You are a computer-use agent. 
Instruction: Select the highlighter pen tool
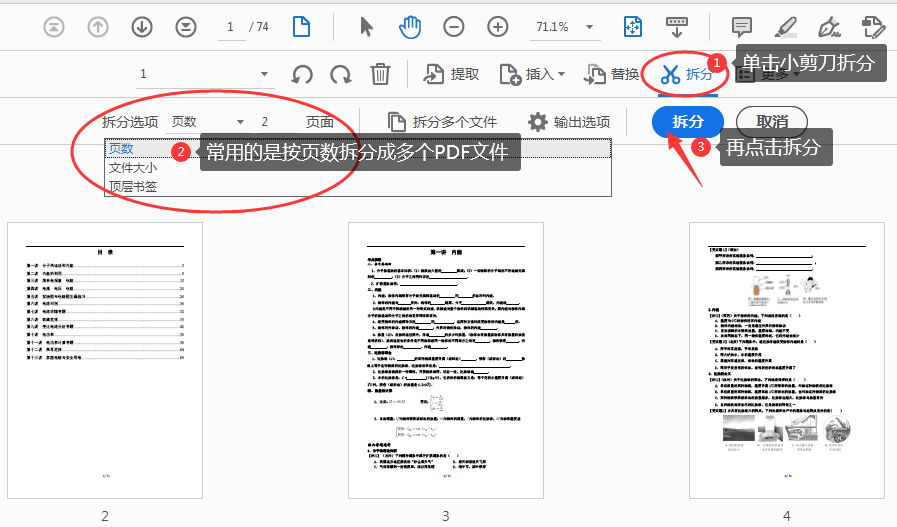785,27
